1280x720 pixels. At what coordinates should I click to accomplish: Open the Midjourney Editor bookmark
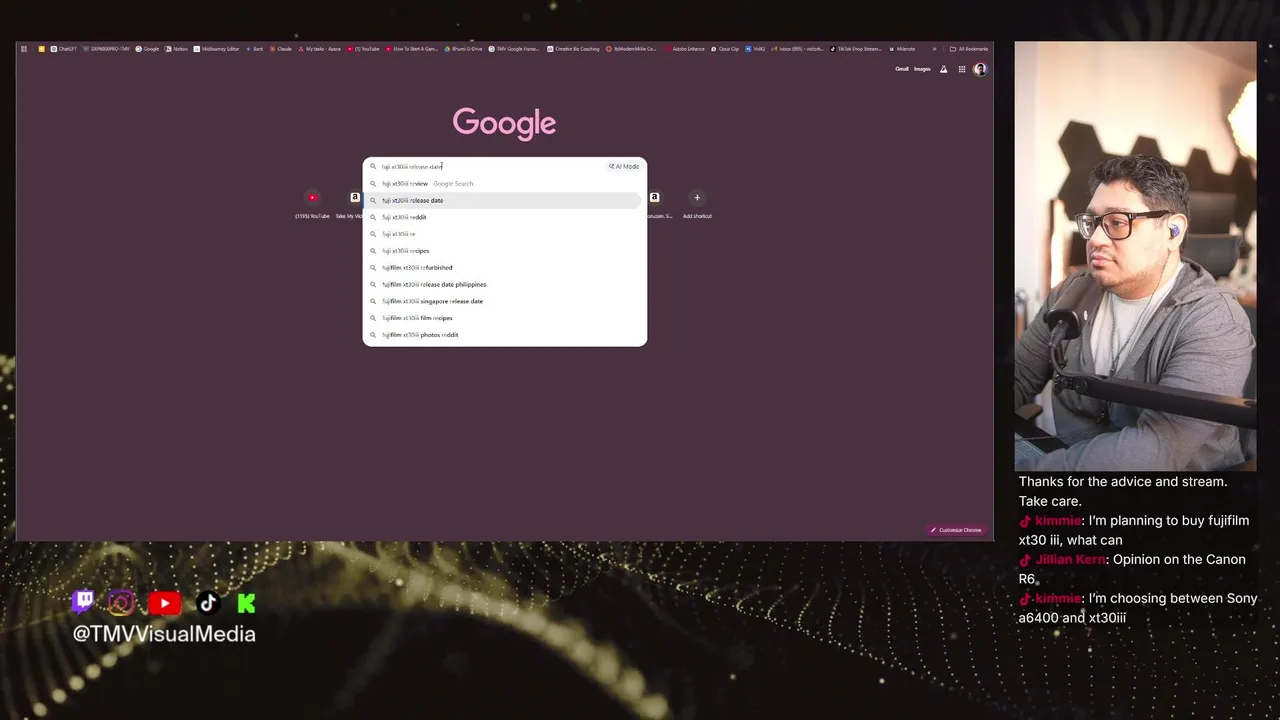216,49
